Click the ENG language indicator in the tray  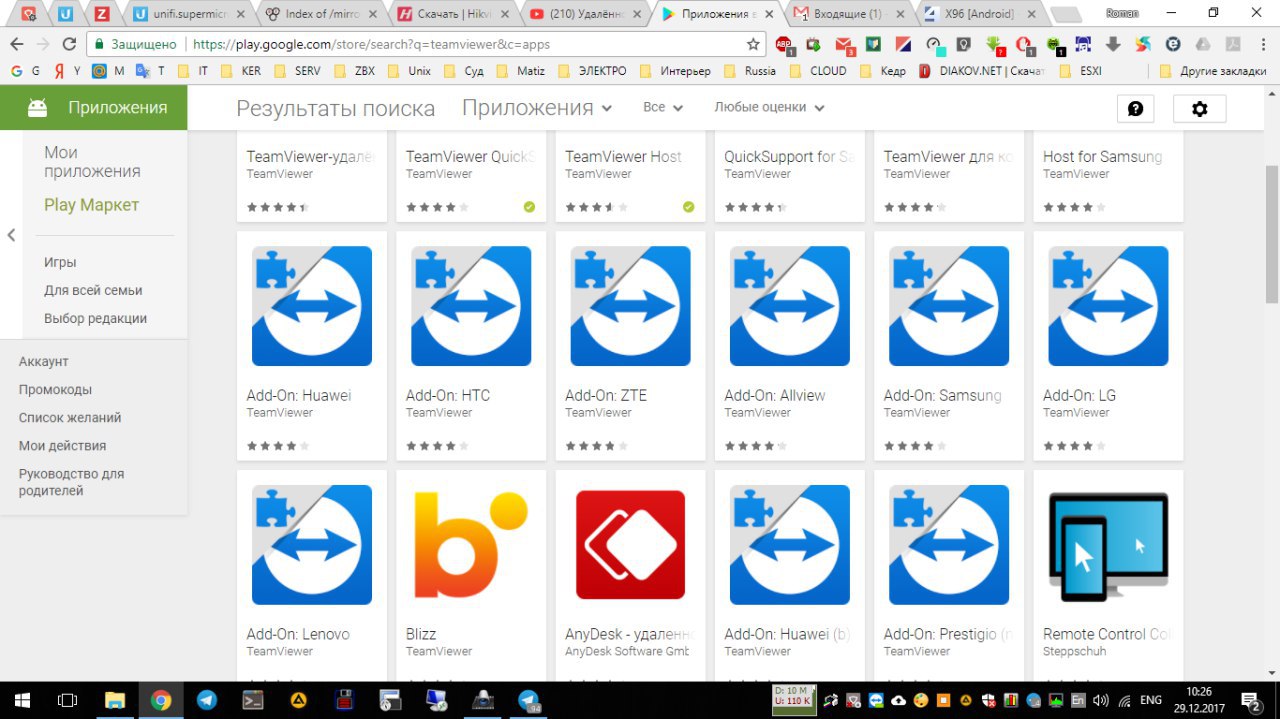(1151, 700)
